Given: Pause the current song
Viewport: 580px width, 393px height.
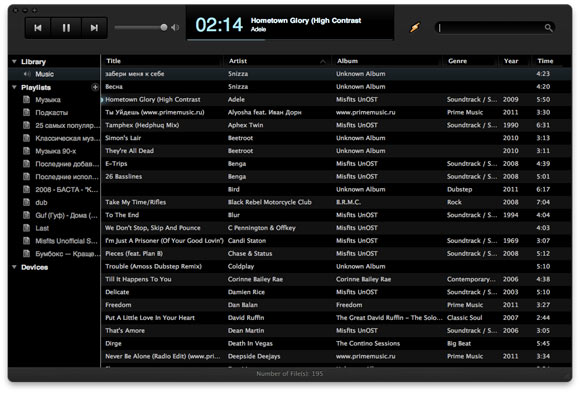Looking at the screenshot, I should (x=66, y=28).
